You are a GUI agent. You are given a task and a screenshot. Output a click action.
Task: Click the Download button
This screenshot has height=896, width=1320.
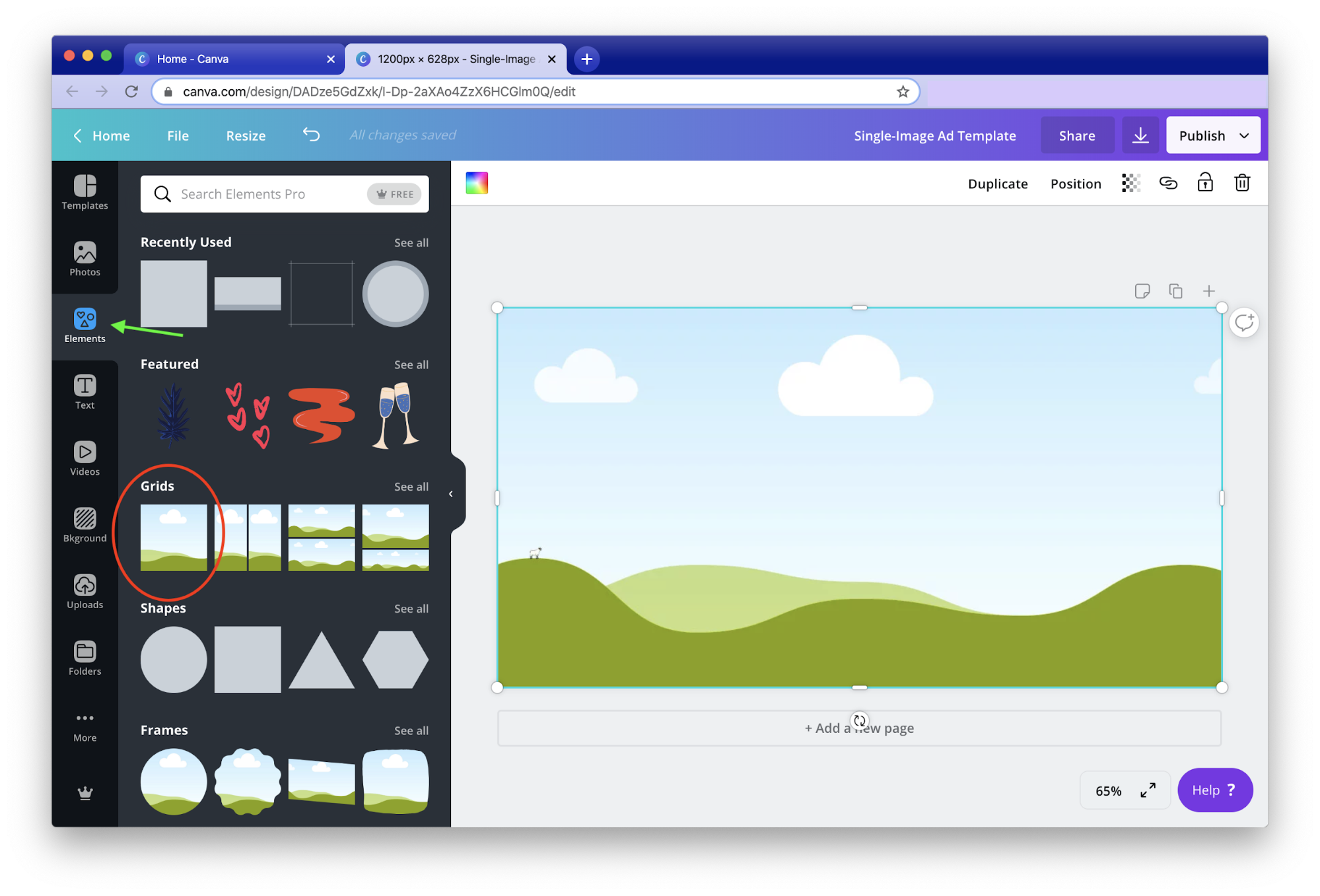click(x=1139, y=135)
